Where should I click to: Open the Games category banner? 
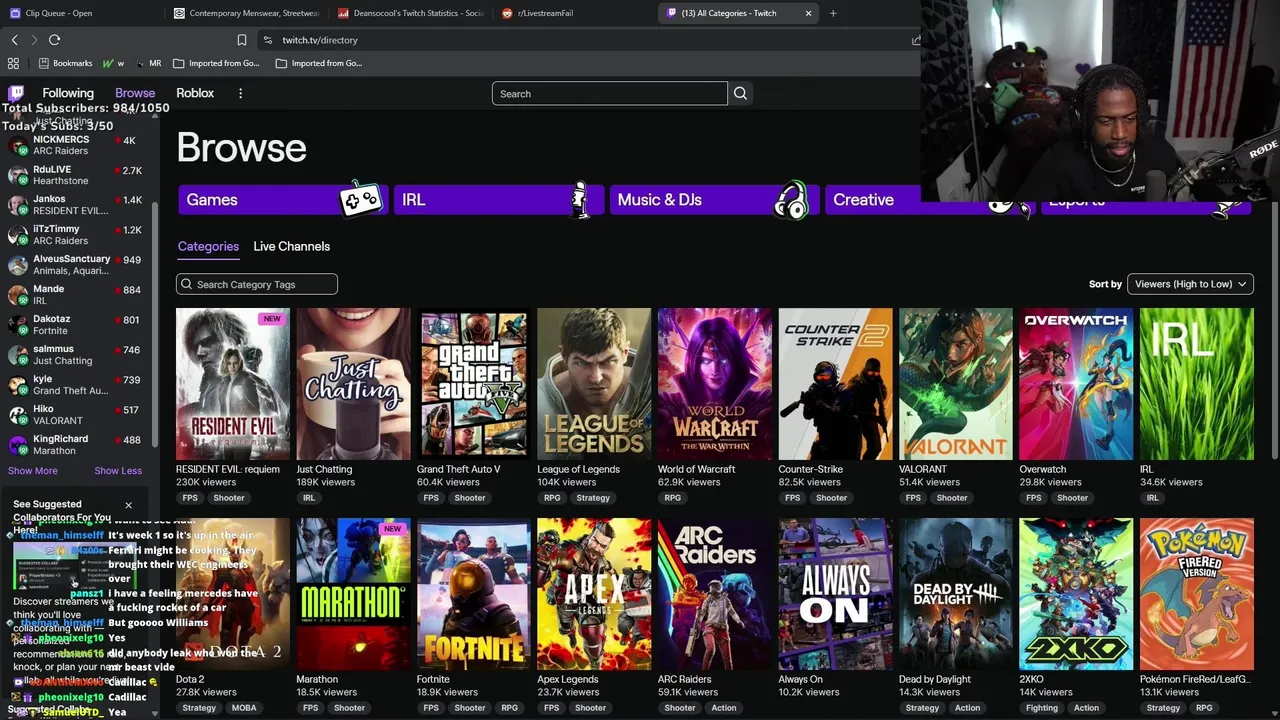[x=282, y=200]
